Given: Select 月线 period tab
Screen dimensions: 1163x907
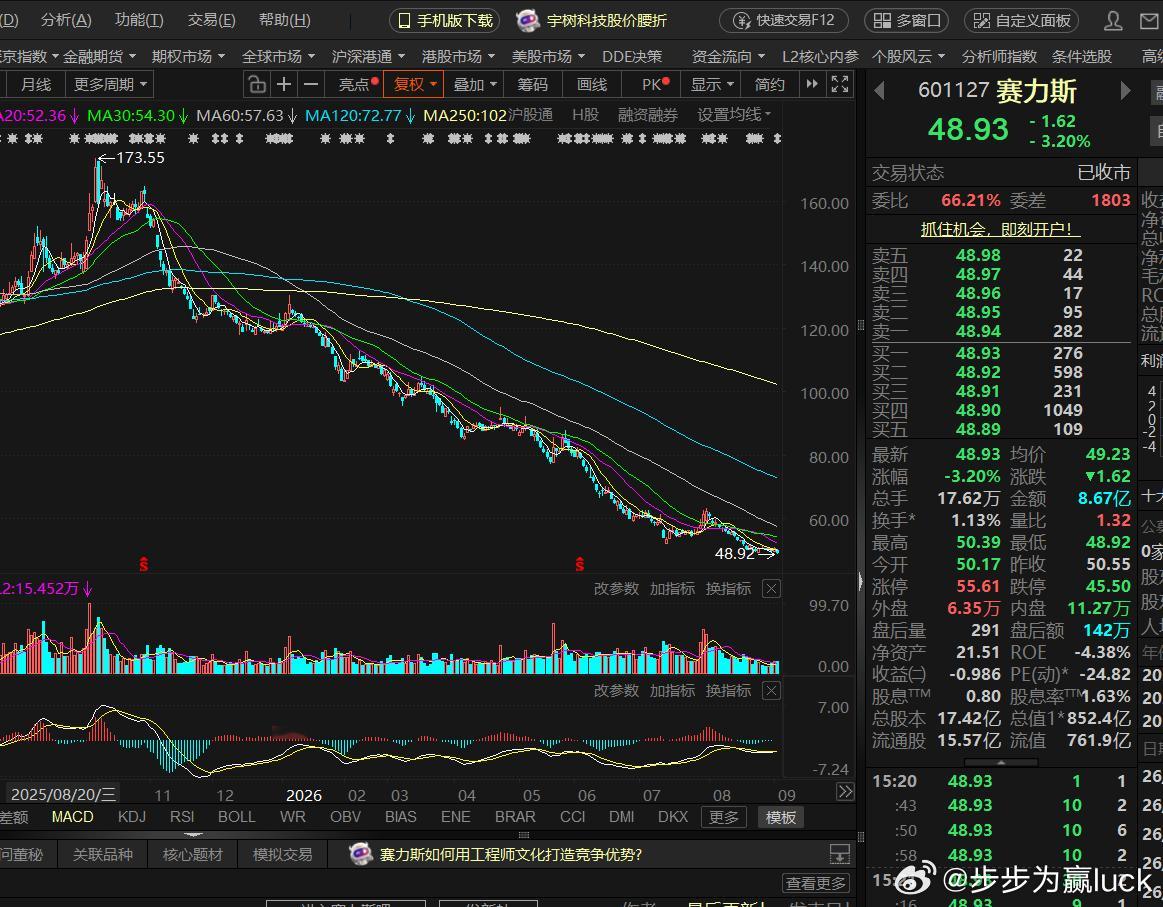Looking at the screenshot, I should point(36,85).
